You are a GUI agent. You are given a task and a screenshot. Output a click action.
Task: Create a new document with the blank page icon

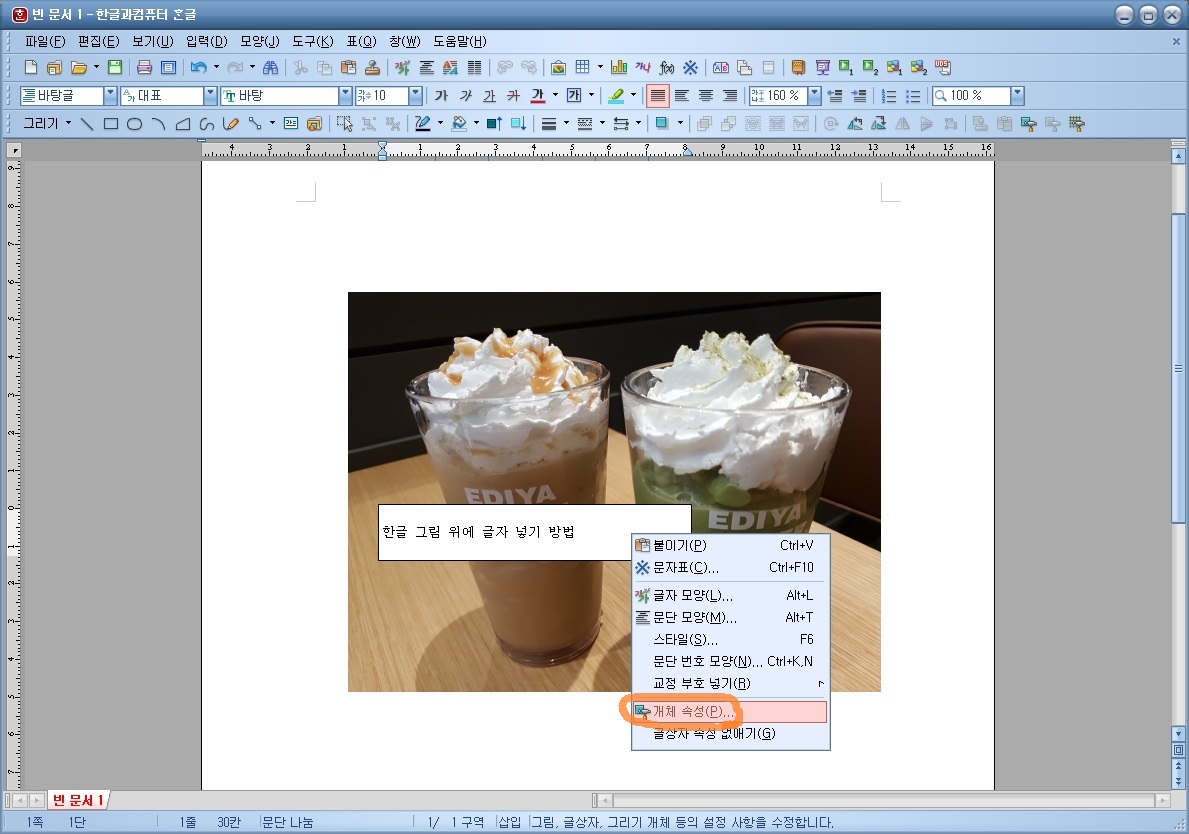pos(31,67)
